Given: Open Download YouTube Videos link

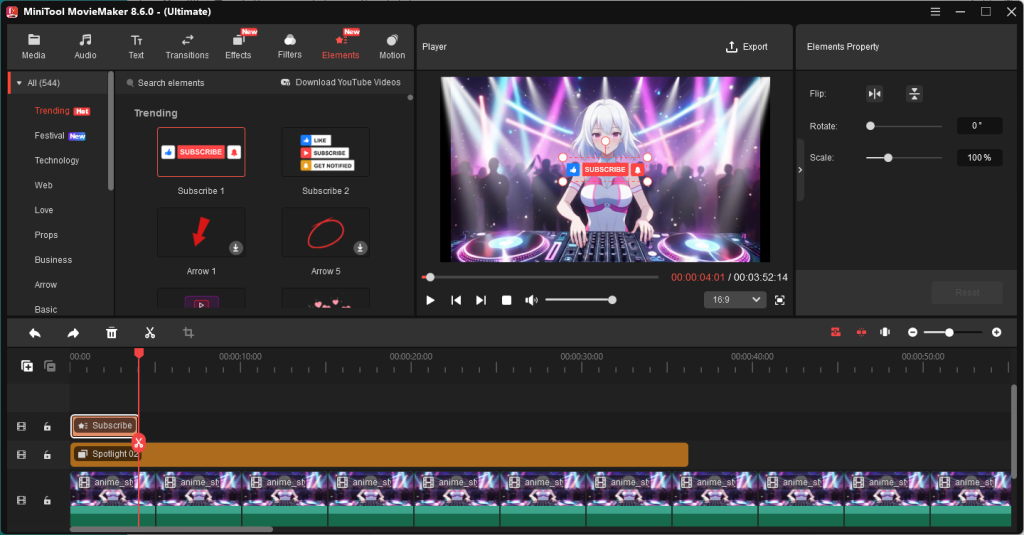Looking at the screenshot, I should (341, 83).
